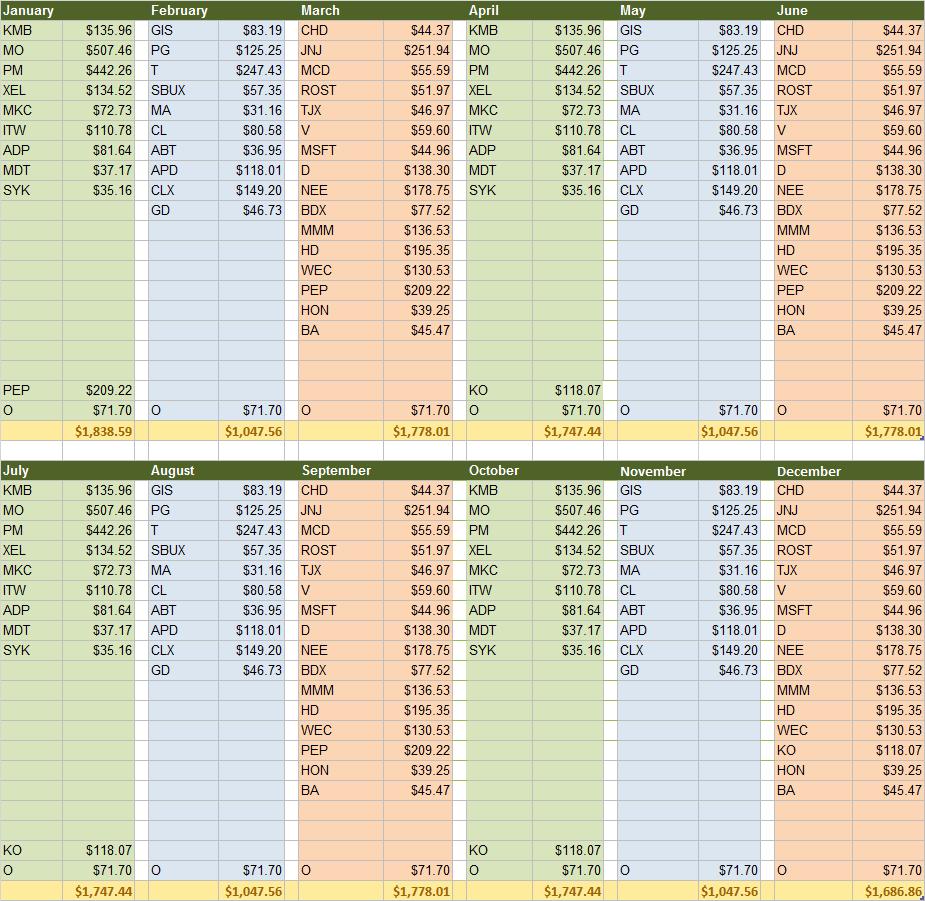Click the XEL ticker under October
Viewport: 925px width, 901px height.
pos(478,550)
